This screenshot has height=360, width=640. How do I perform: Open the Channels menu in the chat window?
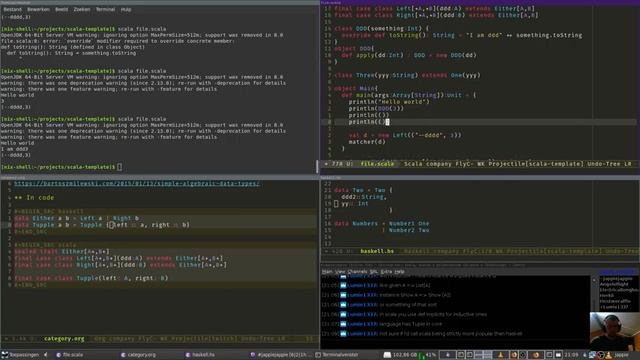pos(358,271)
